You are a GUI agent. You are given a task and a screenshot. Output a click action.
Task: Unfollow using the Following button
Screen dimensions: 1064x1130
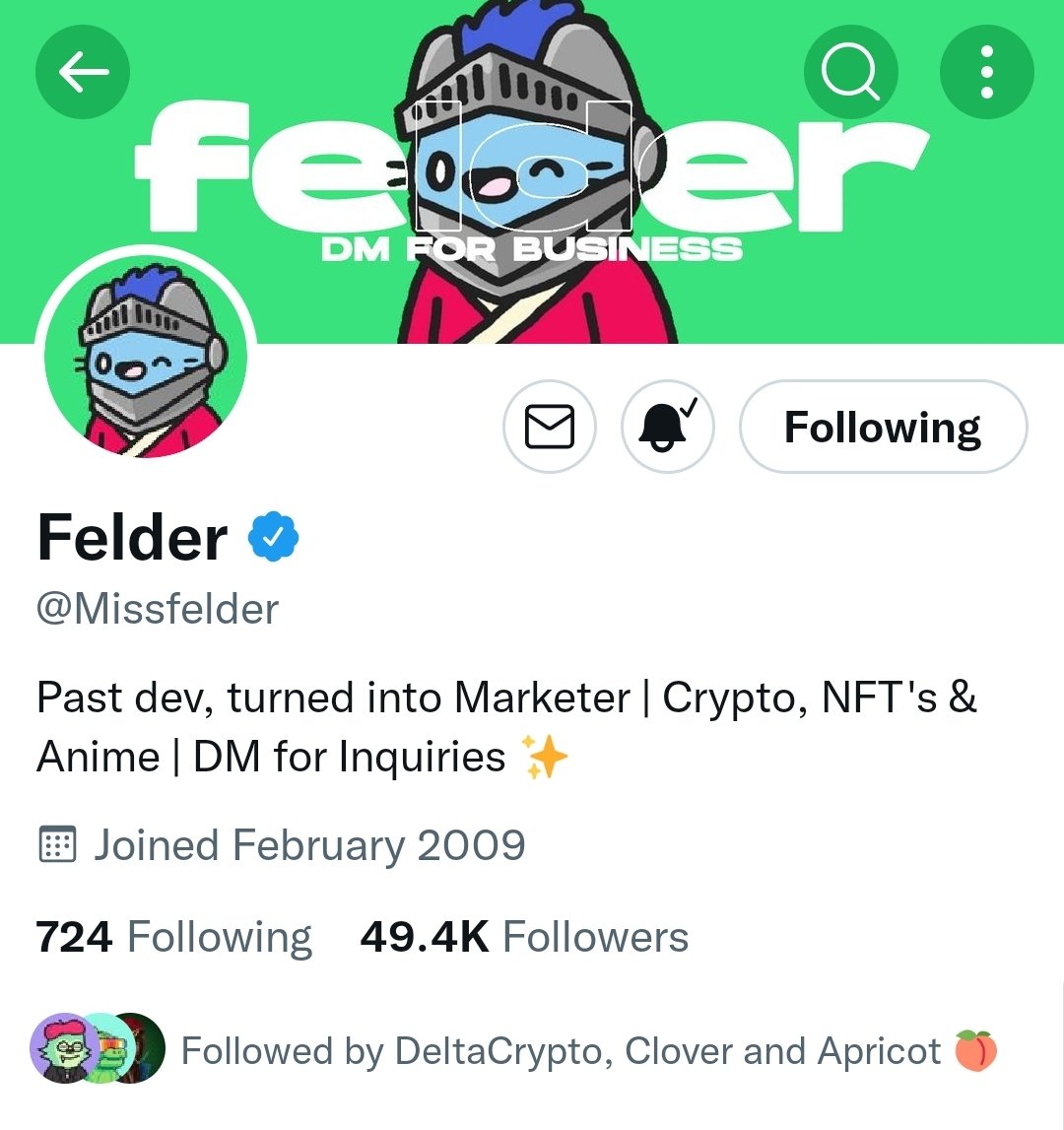tap(883, 427)
